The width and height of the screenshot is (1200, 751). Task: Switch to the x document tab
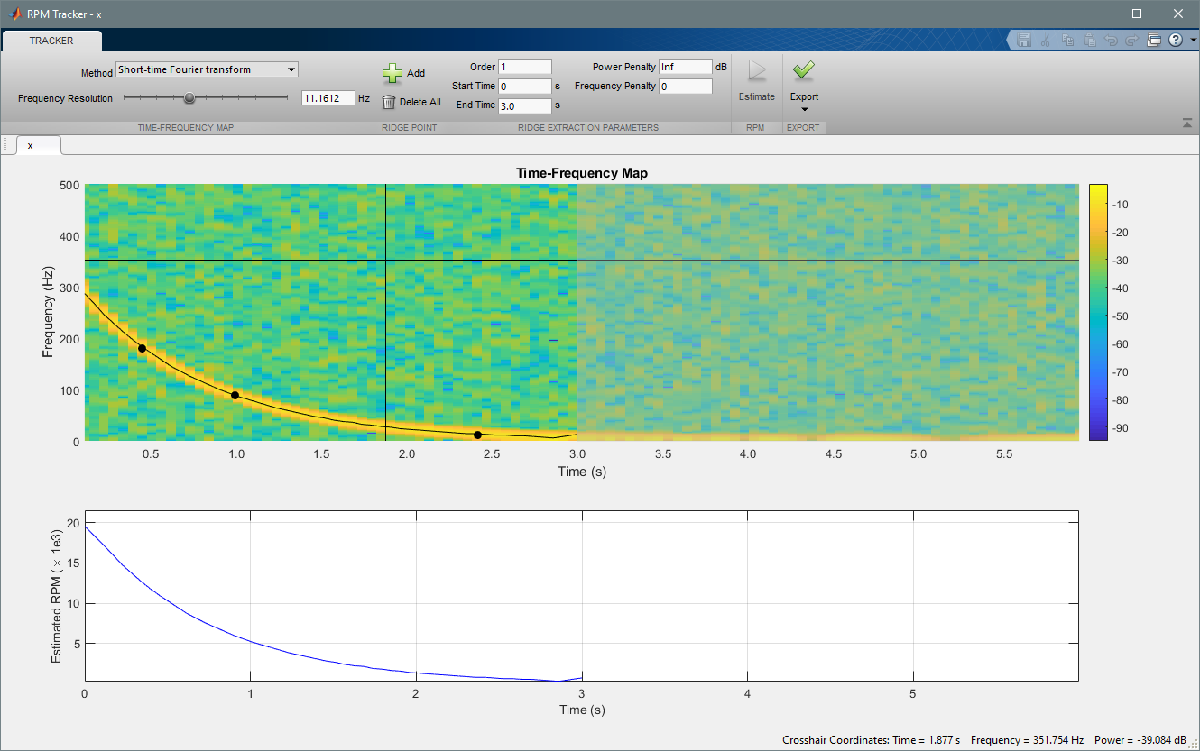[x=30, y=146]
